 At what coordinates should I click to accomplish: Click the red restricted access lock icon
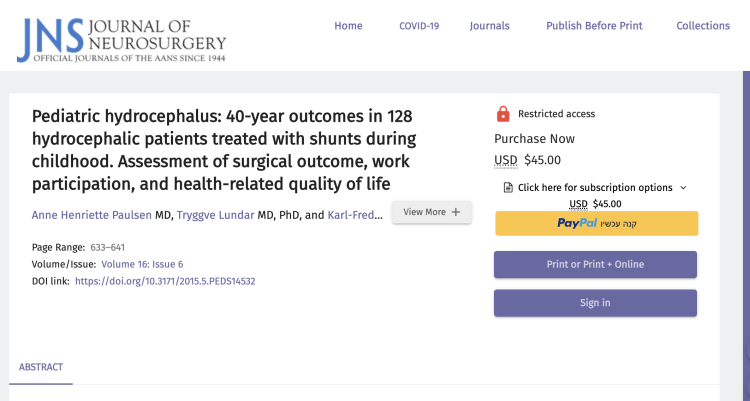click(503, 114)
